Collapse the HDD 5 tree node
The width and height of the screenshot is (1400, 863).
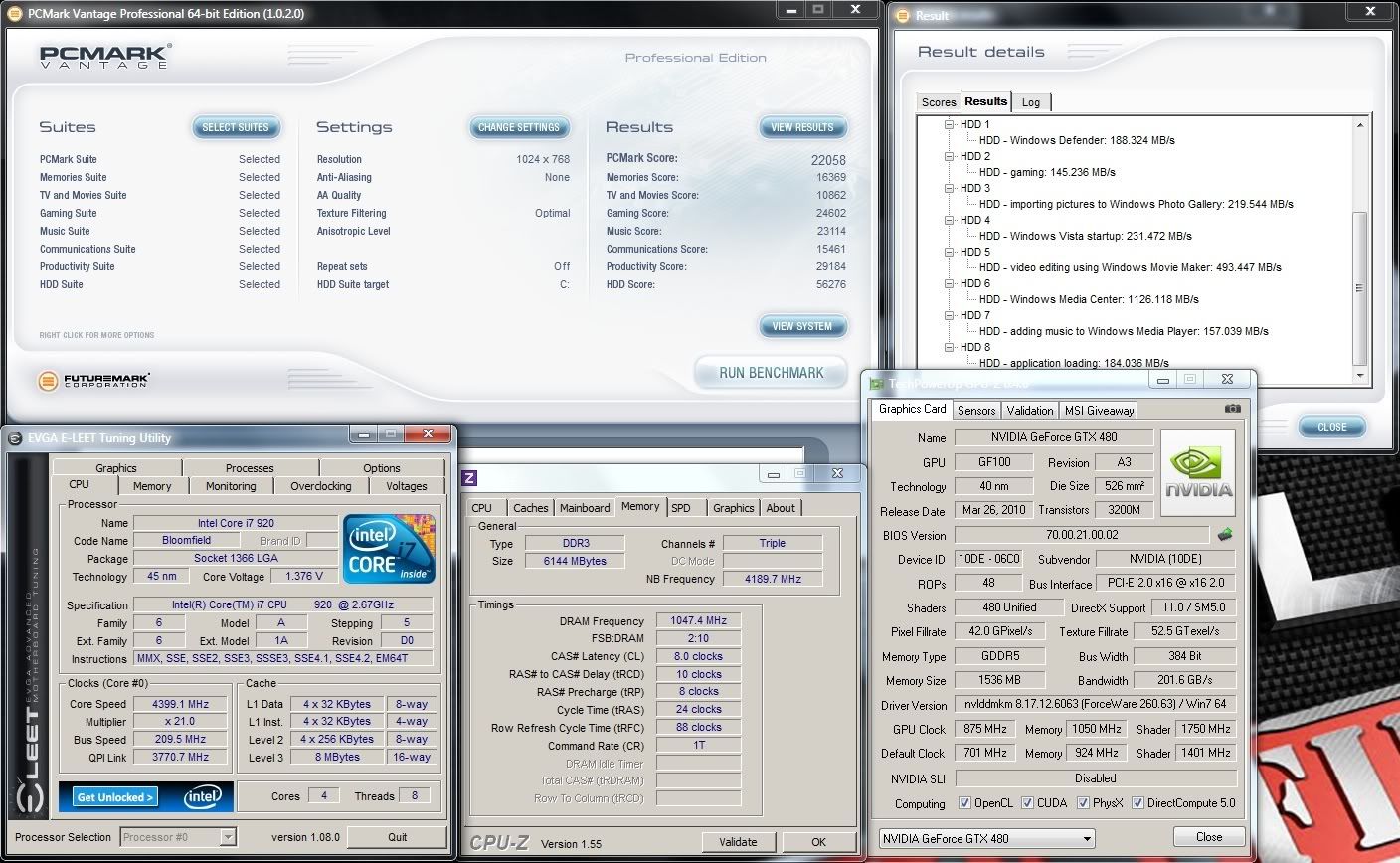[x=950, y=253]
